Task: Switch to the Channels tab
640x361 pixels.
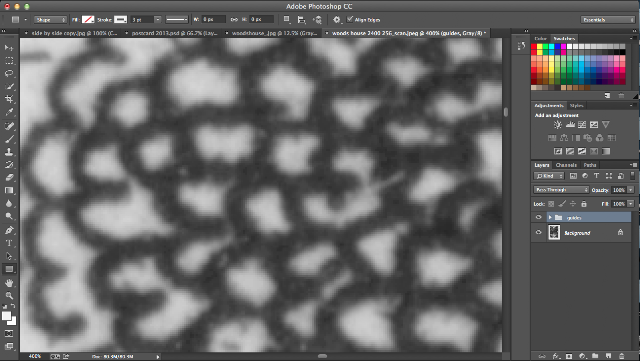Action: click(566, 165)
